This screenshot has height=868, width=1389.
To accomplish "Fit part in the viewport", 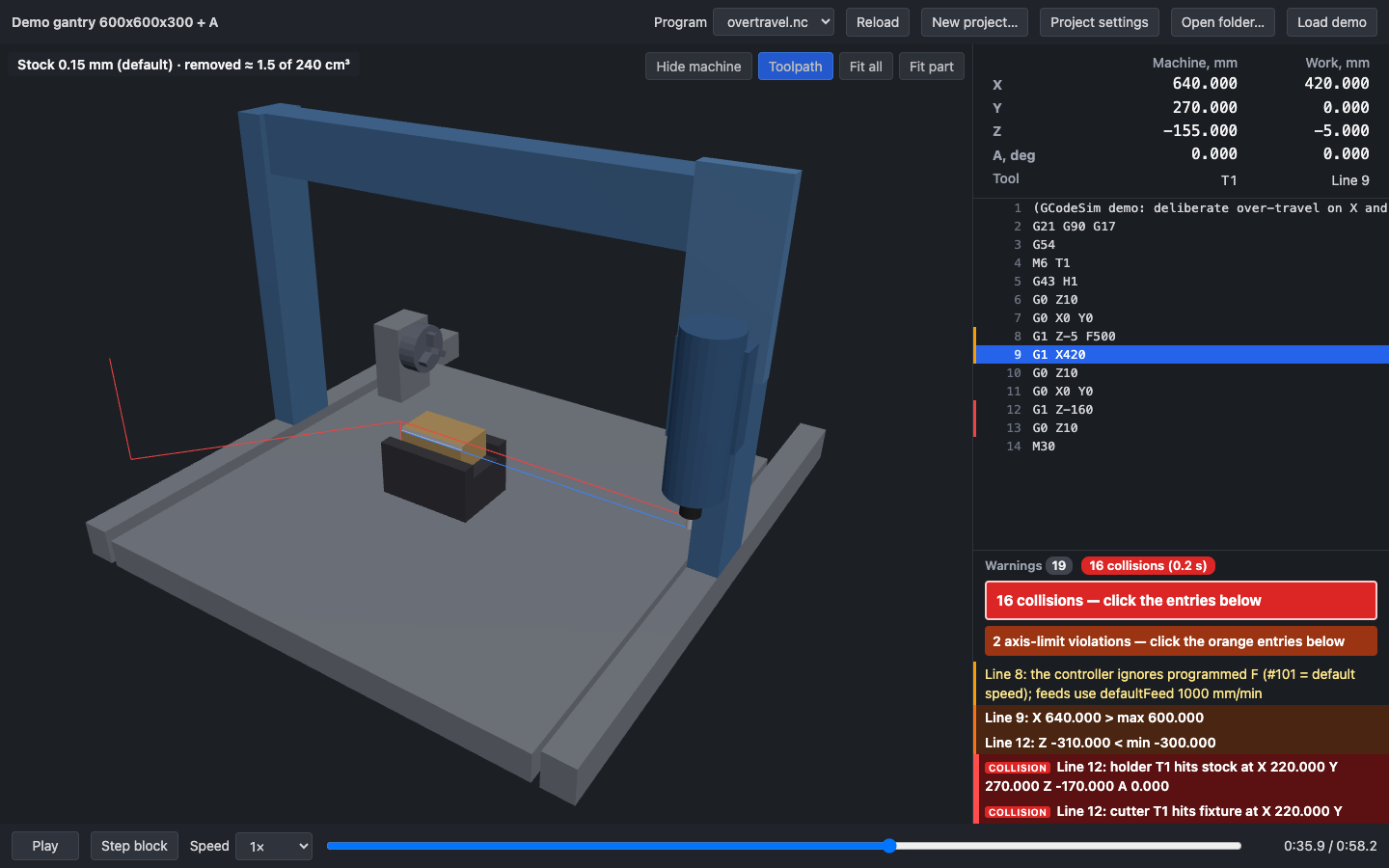I will coord(932,67).
